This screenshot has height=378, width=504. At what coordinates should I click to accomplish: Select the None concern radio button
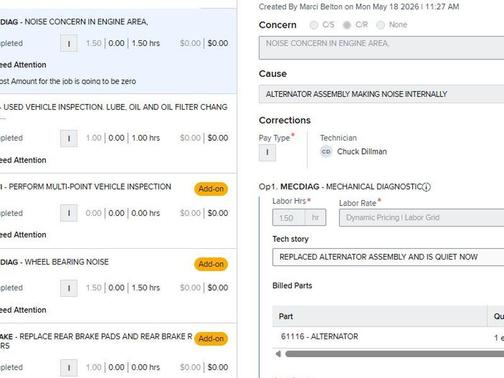(x=380, y=25)
